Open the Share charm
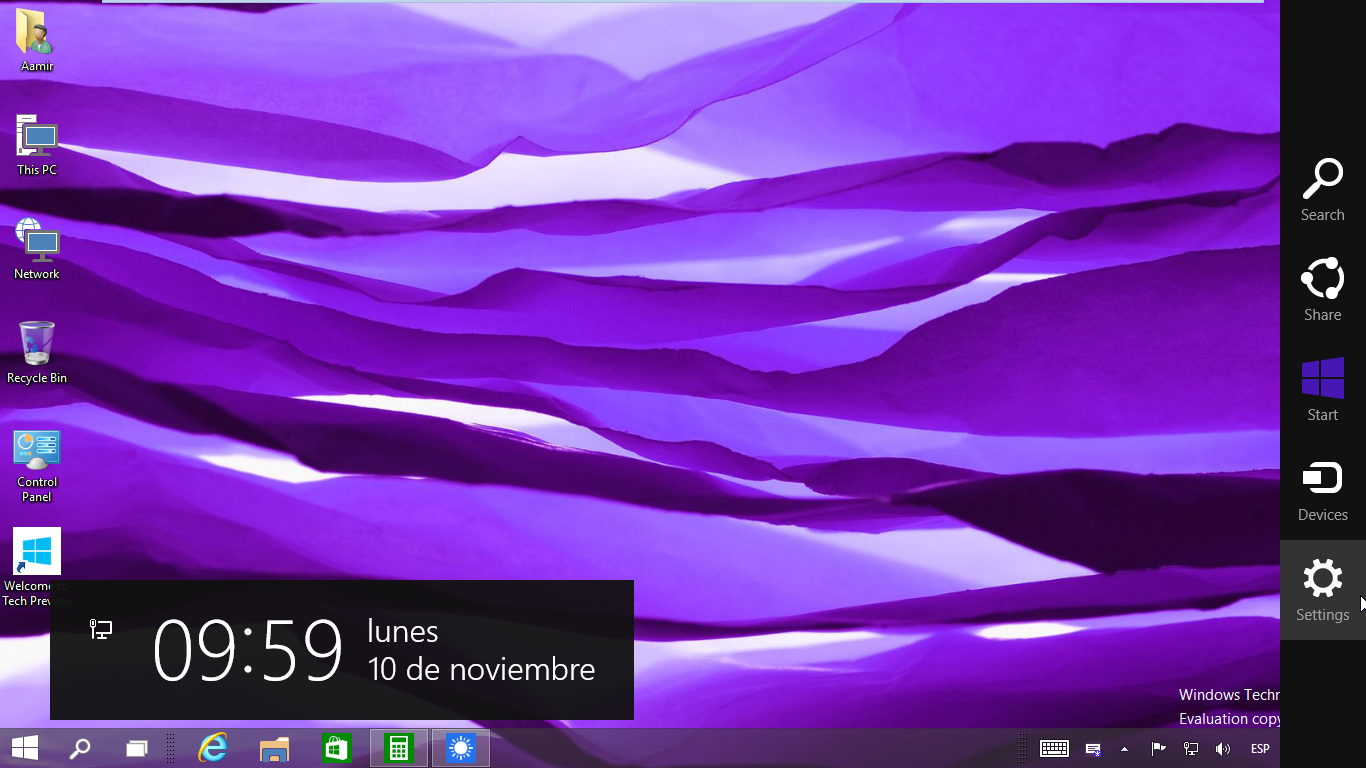This screenshot has height=768, width=1366. 1322,290
